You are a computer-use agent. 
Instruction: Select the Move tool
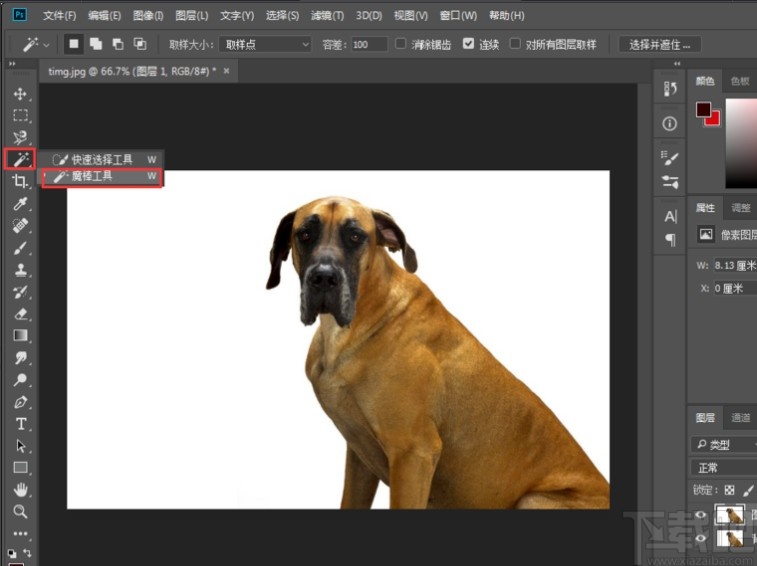pos(20,94)
